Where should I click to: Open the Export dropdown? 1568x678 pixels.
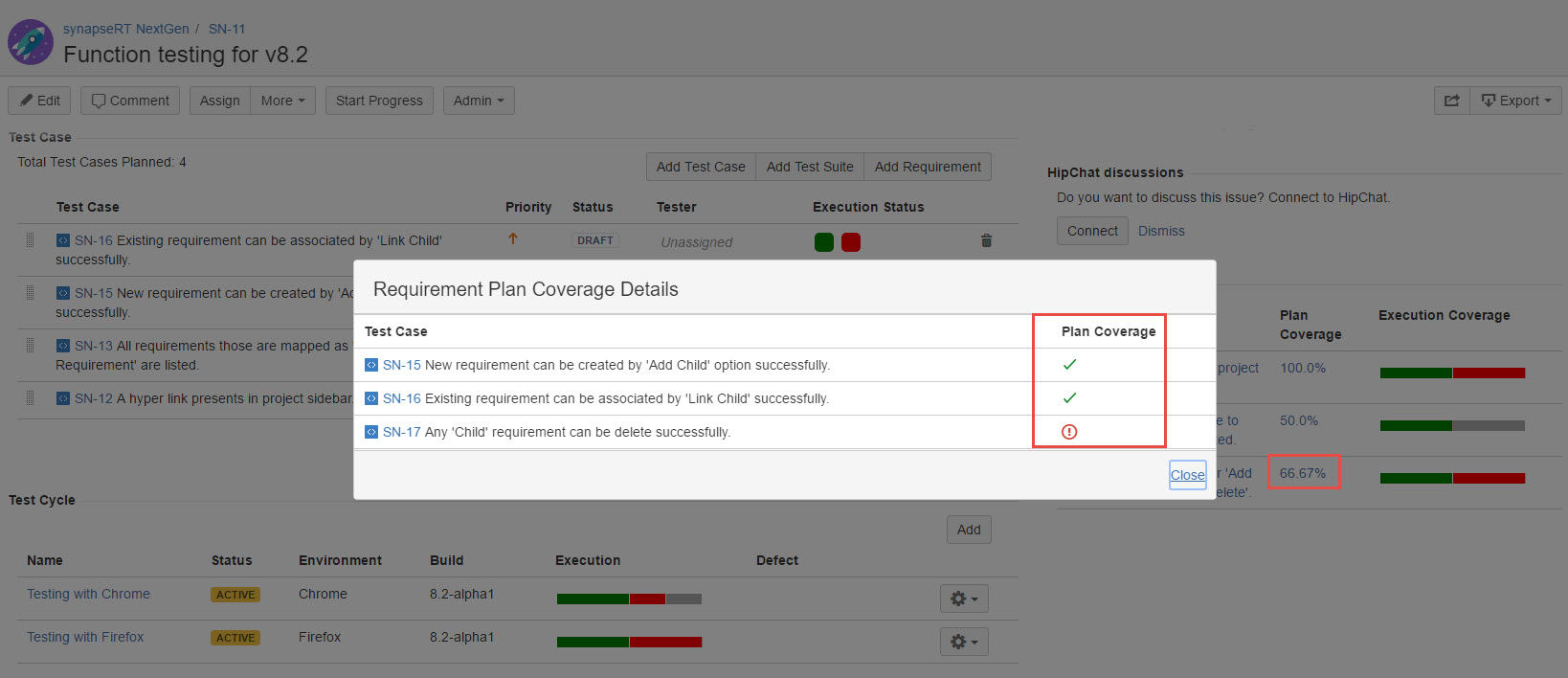click(x=1515, y=101)
